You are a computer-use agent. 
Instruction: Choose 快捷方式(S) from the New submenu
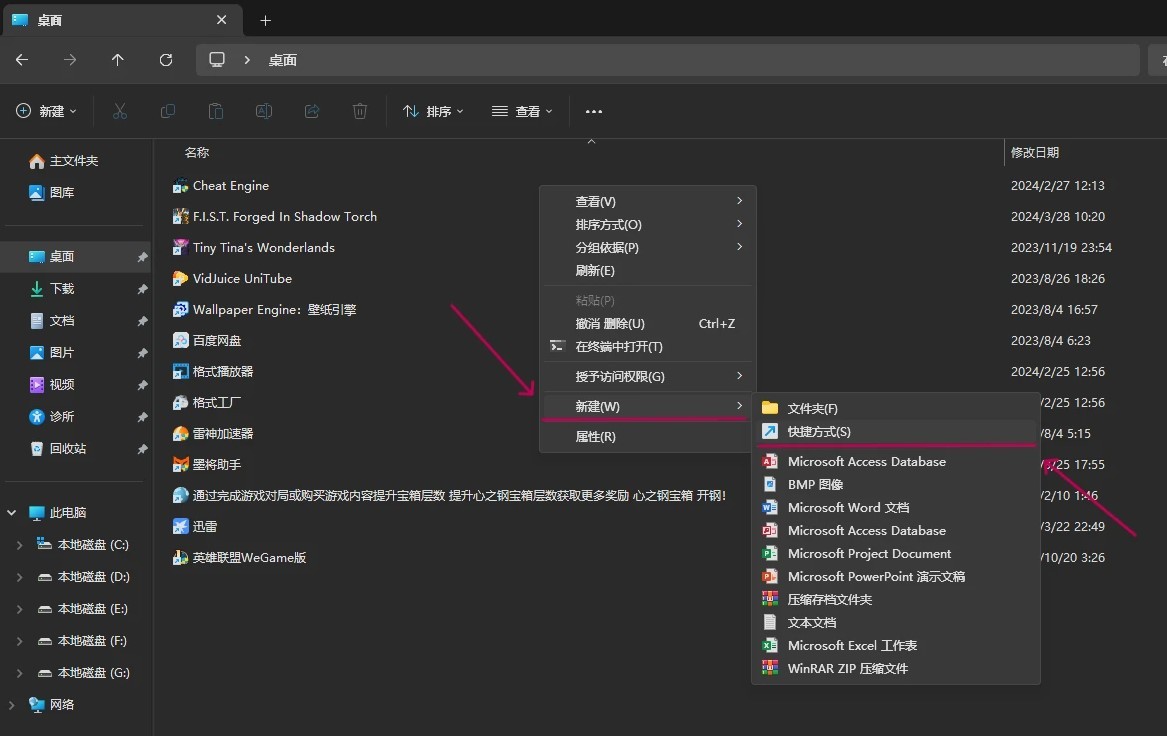[818, 432]
